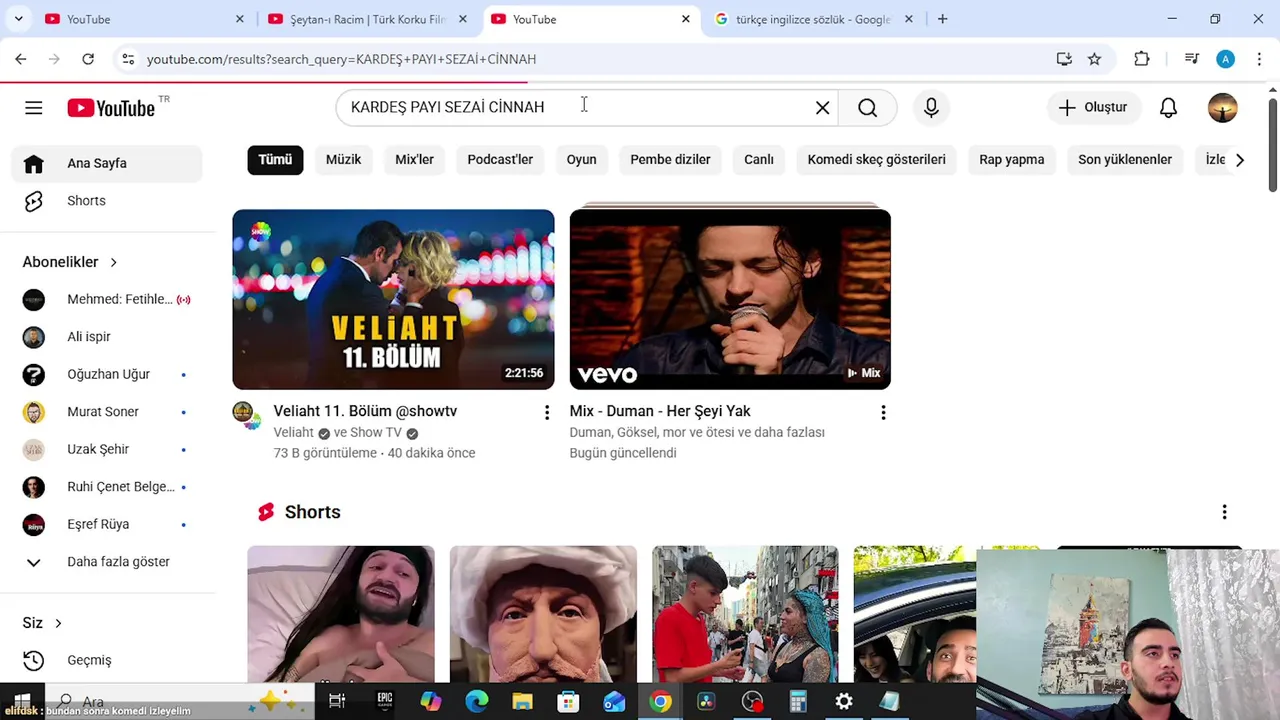Reload the page in Chrome
This screenshot has width=1280, height=720.
coord(88,59)
